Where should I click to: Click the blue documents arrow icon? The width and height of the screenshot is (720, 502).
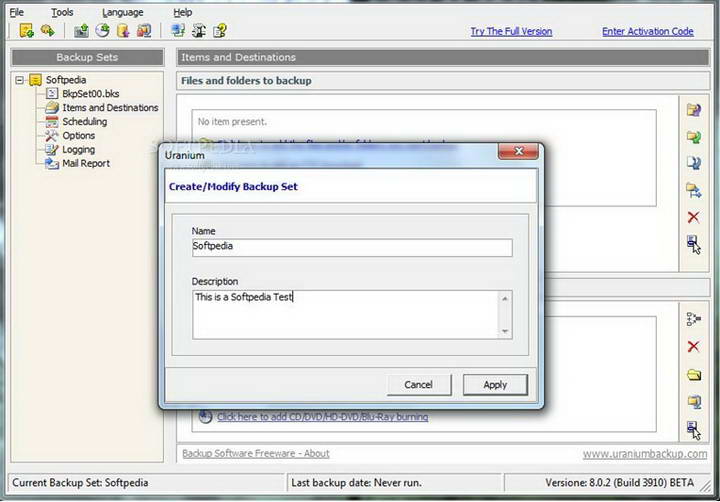click(693, 163)
